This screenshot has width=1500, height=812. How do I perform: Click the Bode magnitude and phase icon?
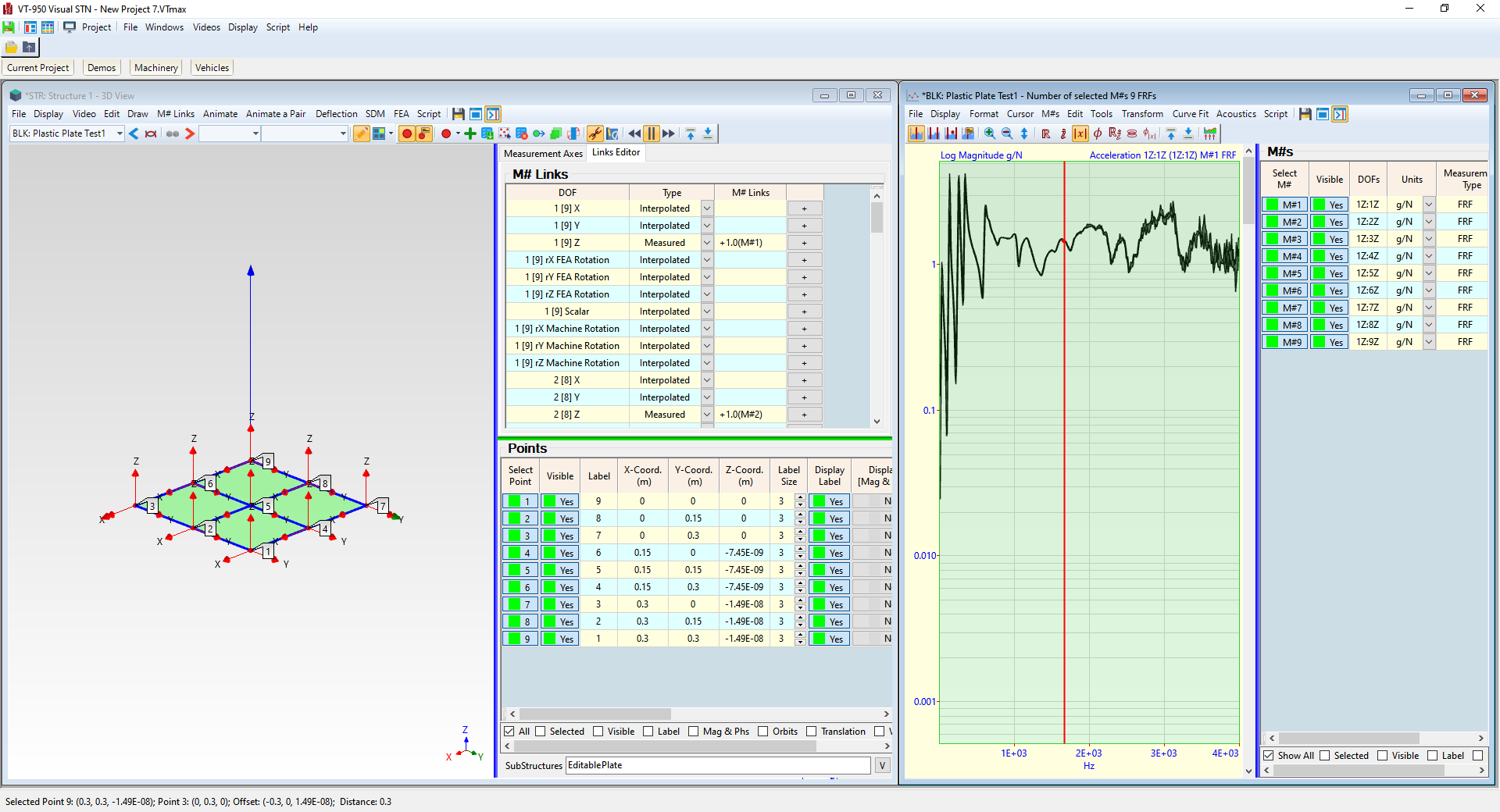pyautogui.click(x=1149, y=134)
